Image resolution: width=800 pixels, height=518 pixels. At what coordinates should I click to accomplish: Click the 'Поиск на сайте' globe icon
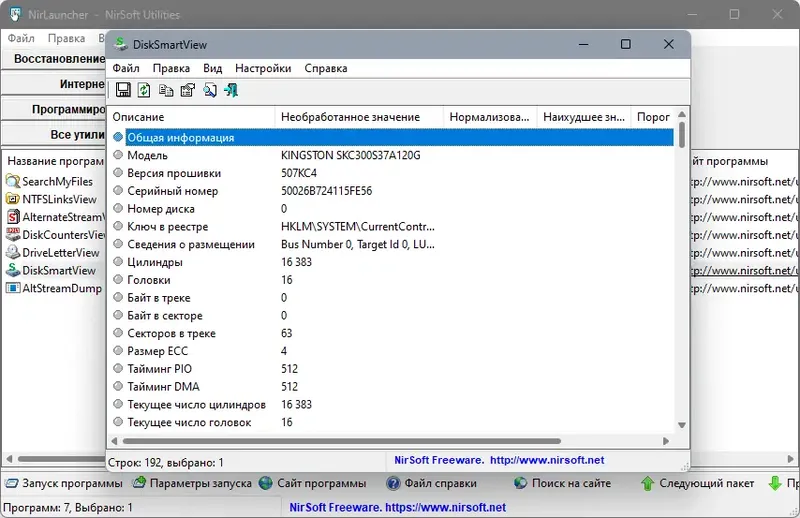click(x=520, y=483)
